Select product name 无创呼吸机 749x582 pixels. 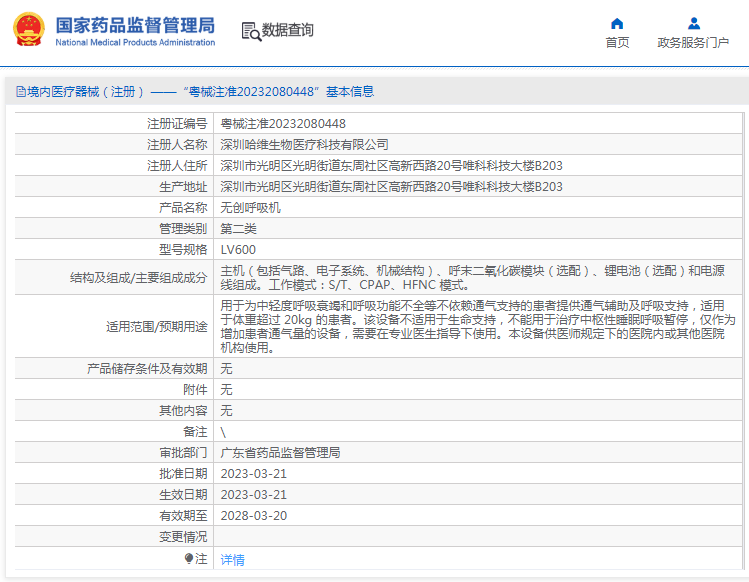click(250, 208)
